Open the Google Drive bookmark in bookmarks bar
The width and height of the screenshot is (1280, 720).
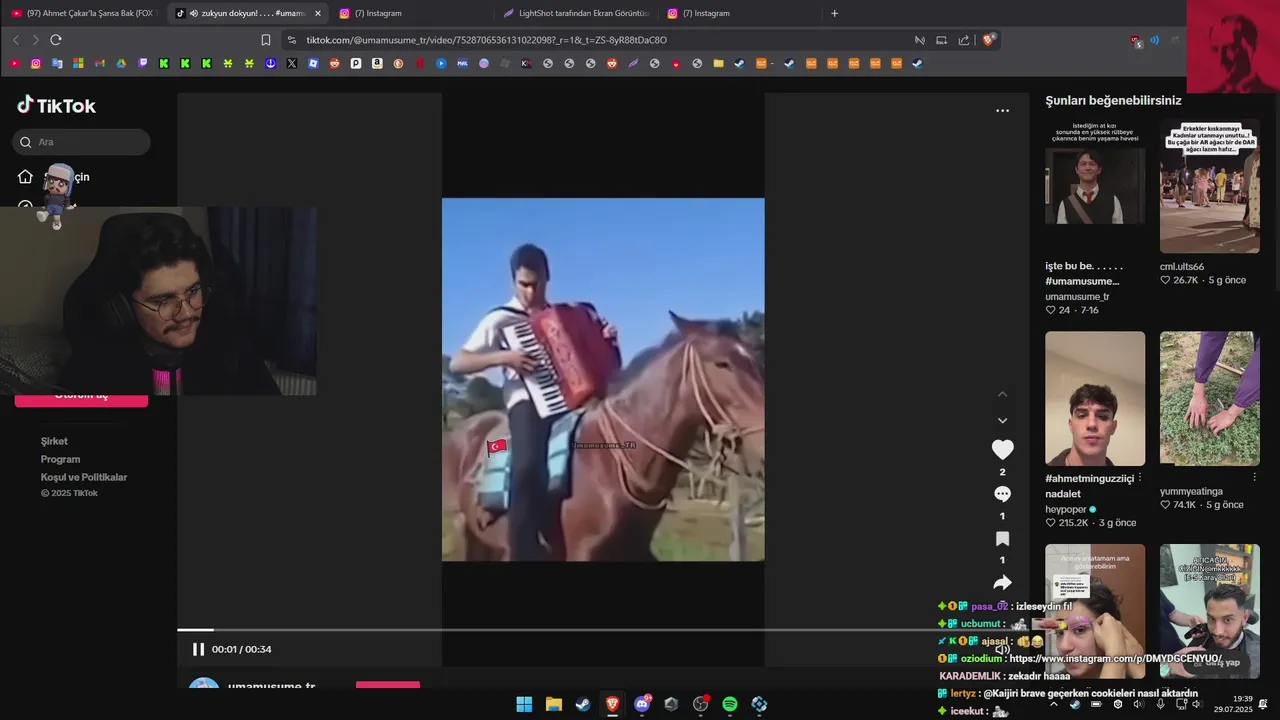coord(121,63)
